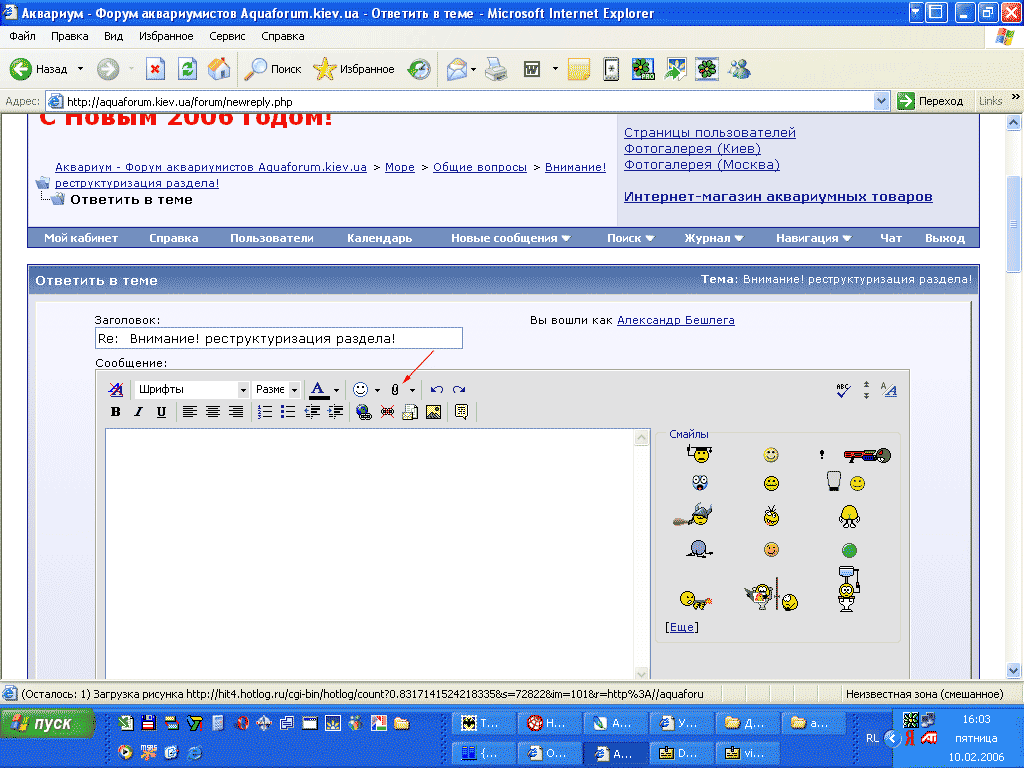This screenshot has height=768, width=1024.
Task: Insert an ordered numbered list
Action: (x=265, y=412)
